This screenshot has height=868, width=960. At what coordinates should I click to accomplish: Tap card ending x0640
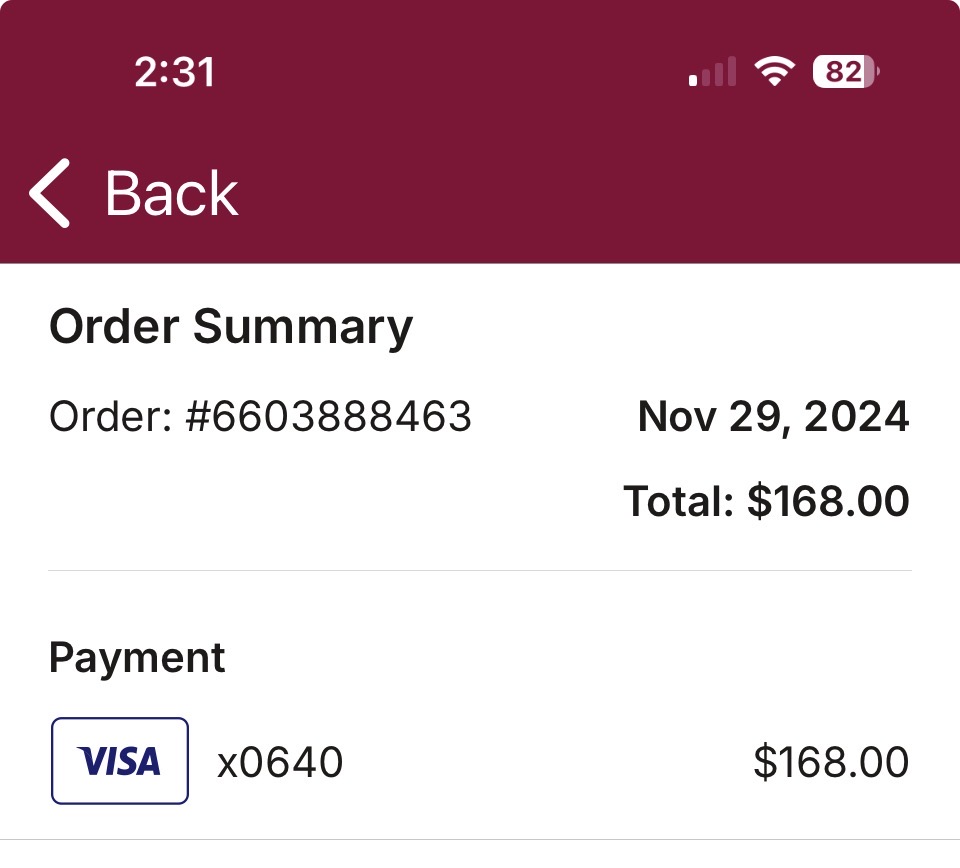[x=280, y=762]
